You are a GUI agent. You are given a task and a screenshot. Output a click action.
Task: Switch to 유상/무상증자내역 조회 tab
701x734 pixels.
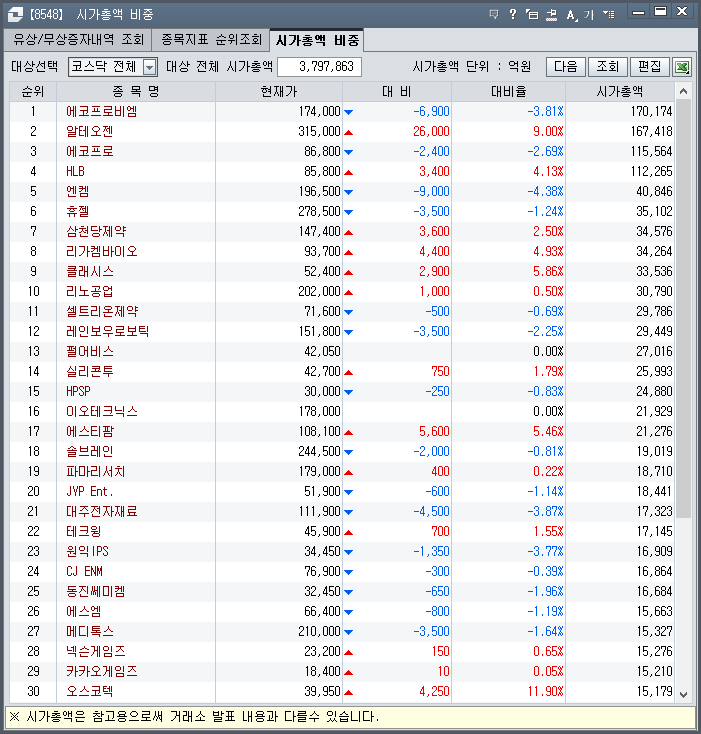point(78,40)
